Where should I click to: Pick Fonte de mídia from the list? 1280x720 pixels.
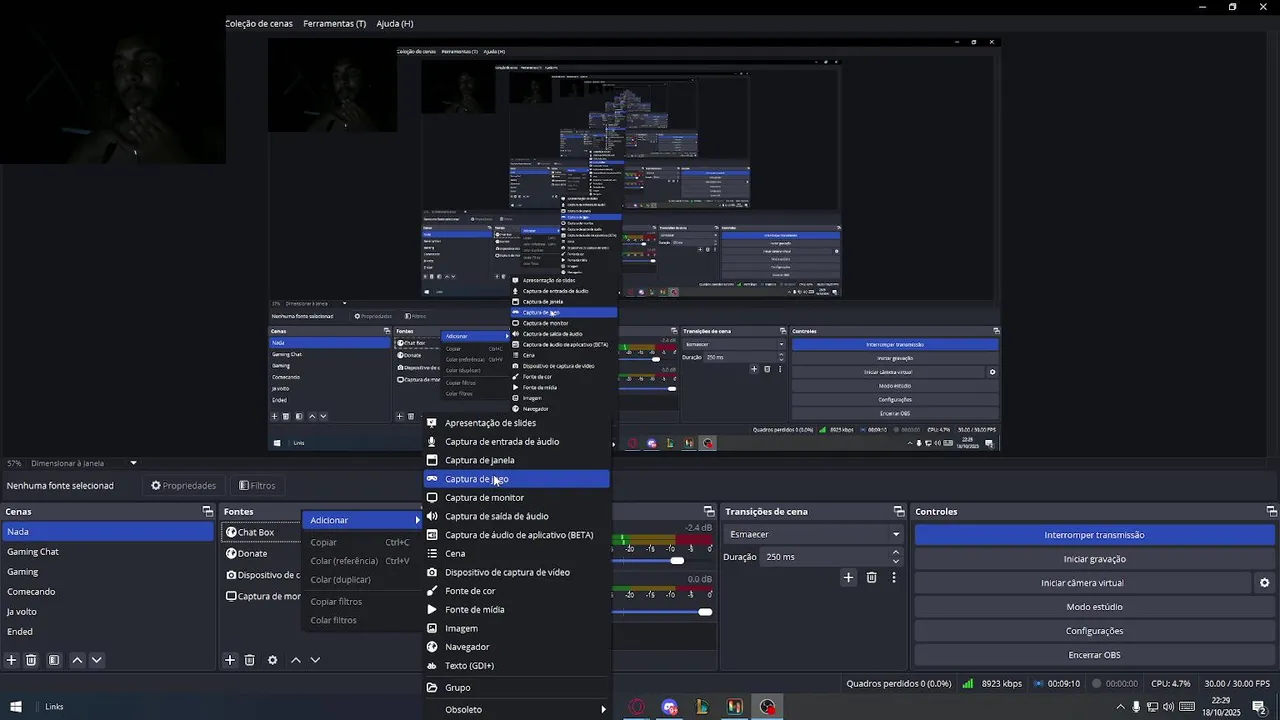517,610
